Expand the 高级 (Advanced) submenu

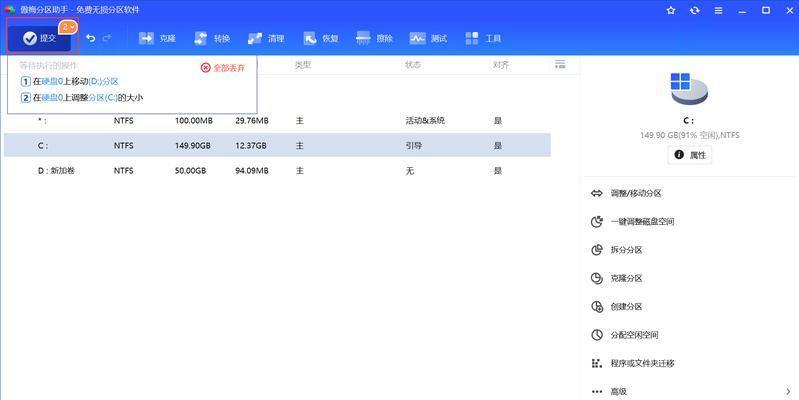[x=690, y=391]
